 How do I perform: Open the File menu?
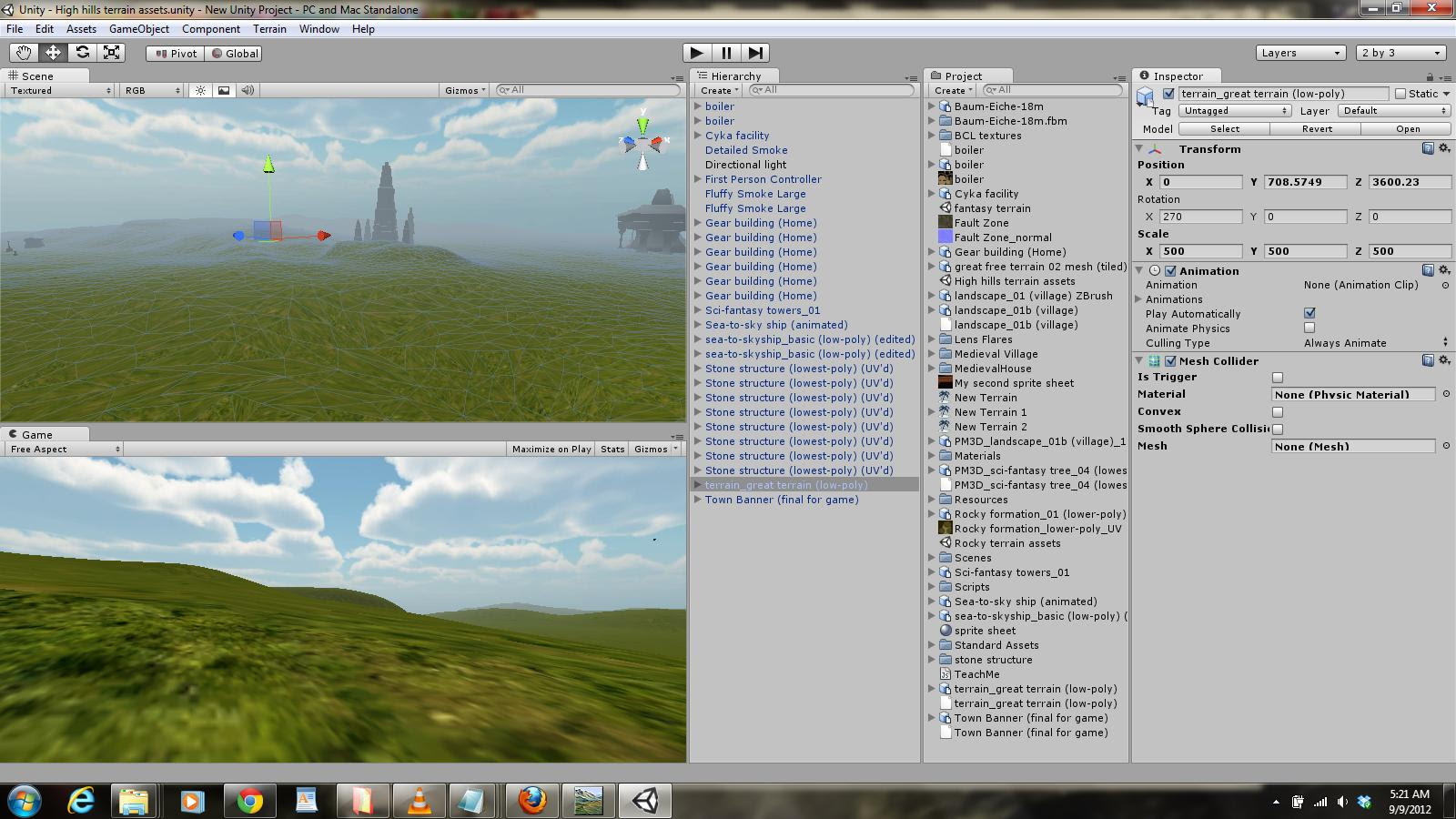(x=15, y=29)
